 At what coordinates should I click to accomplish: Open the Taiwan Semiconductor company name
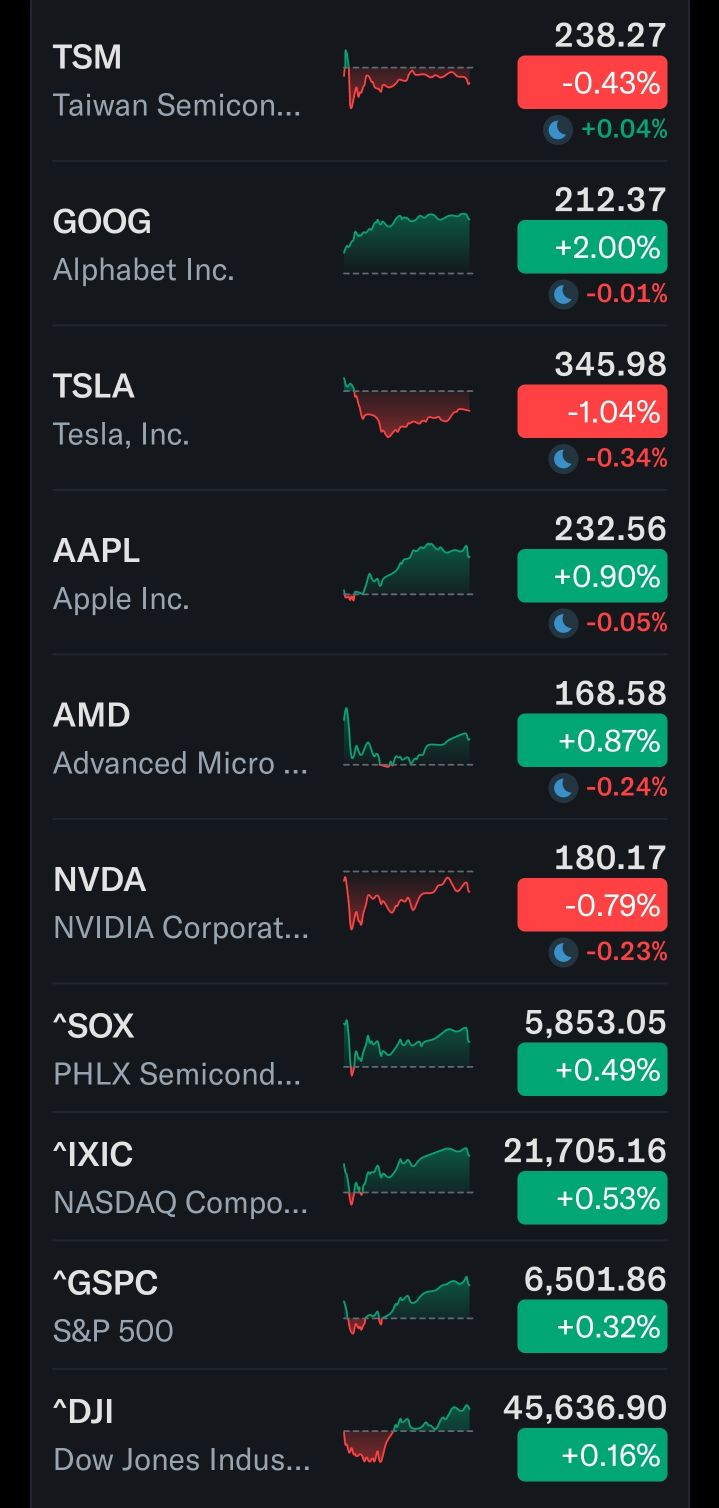(x=176, y=105)
